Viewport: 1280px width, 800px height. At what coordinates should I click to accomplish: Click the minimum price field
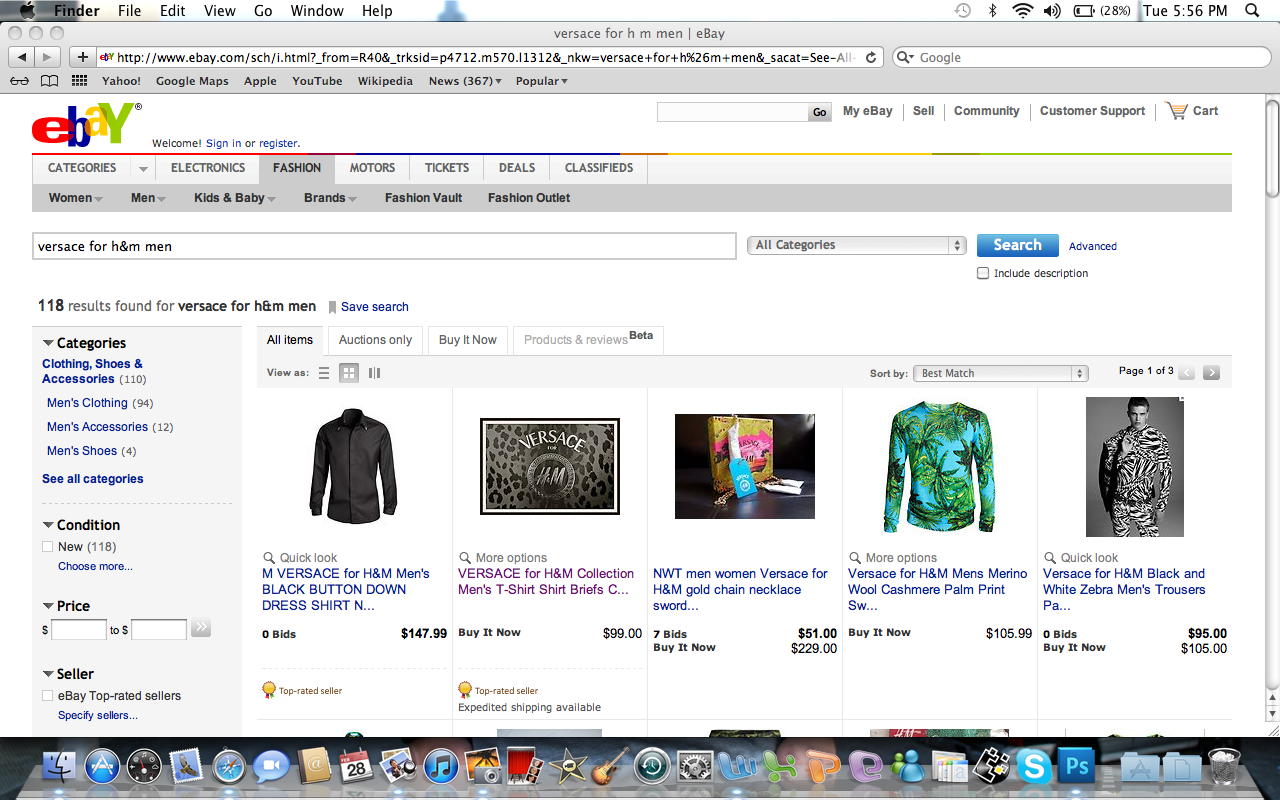pyautogui.click(x=79, y=630)
